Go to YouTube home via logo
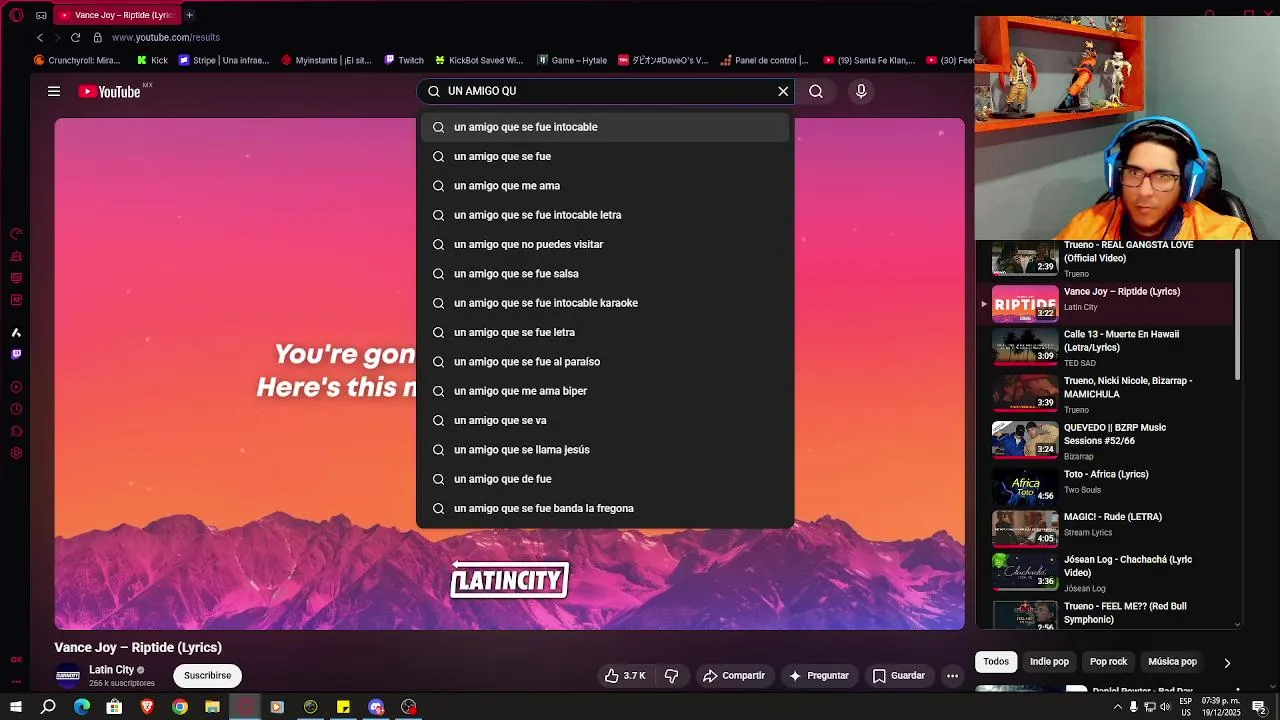The height and width of the screenshot is (720, 1280). 110,91
